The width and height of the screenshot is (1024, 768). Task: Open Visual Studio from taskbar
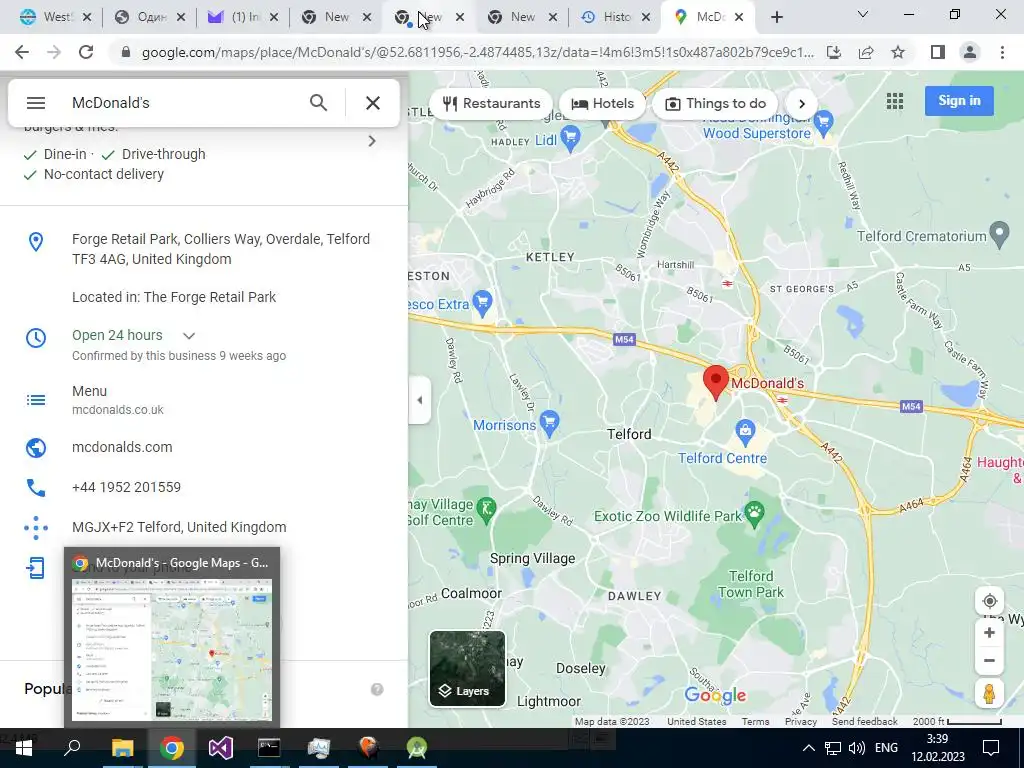[x=221, y=748]
